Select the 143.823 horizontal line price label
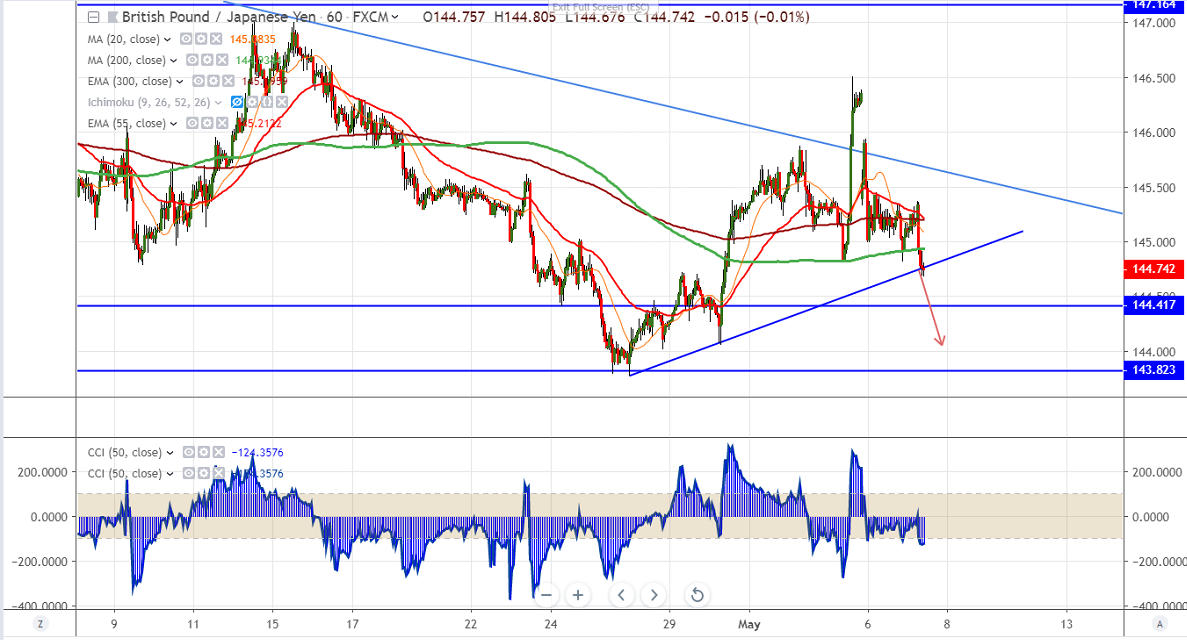This screenshot has width=1187, height=640. pyautogui.click(x=1154, y=370)
